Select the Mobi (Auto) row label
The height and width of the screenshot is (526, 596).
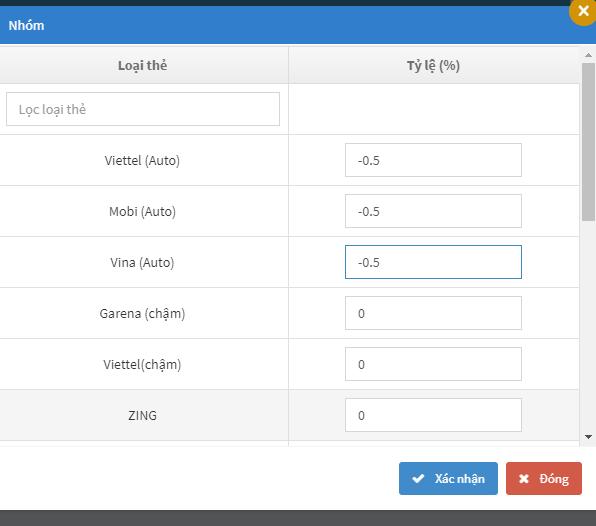(142, 211)
